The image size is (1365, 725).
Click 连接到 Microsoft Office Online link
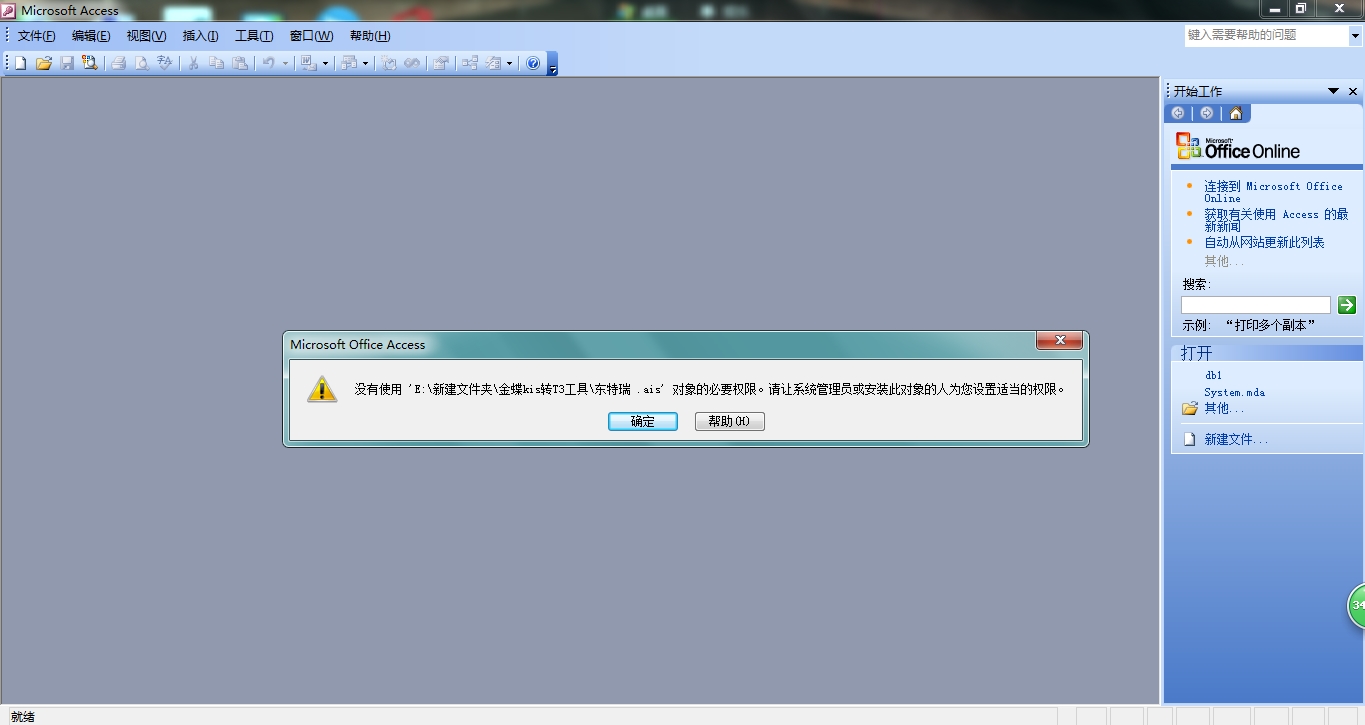coord(1273,192)
